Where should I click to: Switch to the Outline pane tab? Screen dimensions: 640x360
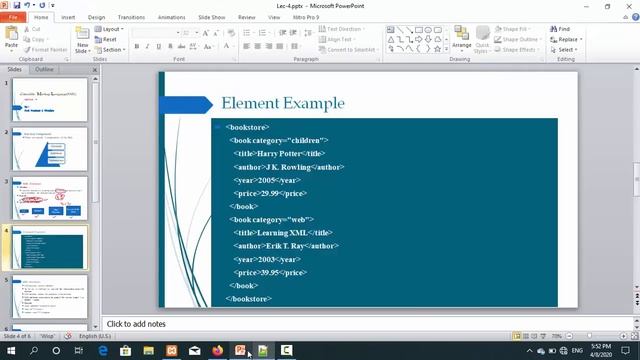point(44,69)
